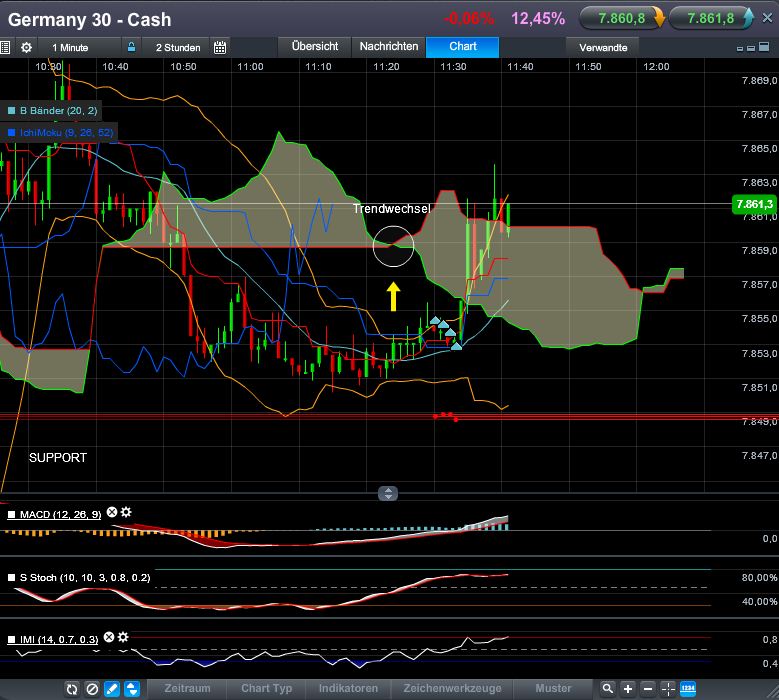This screenshot has width=779, height=700.
Task: Toggle the time range lock icon
Action: point(131,47)
